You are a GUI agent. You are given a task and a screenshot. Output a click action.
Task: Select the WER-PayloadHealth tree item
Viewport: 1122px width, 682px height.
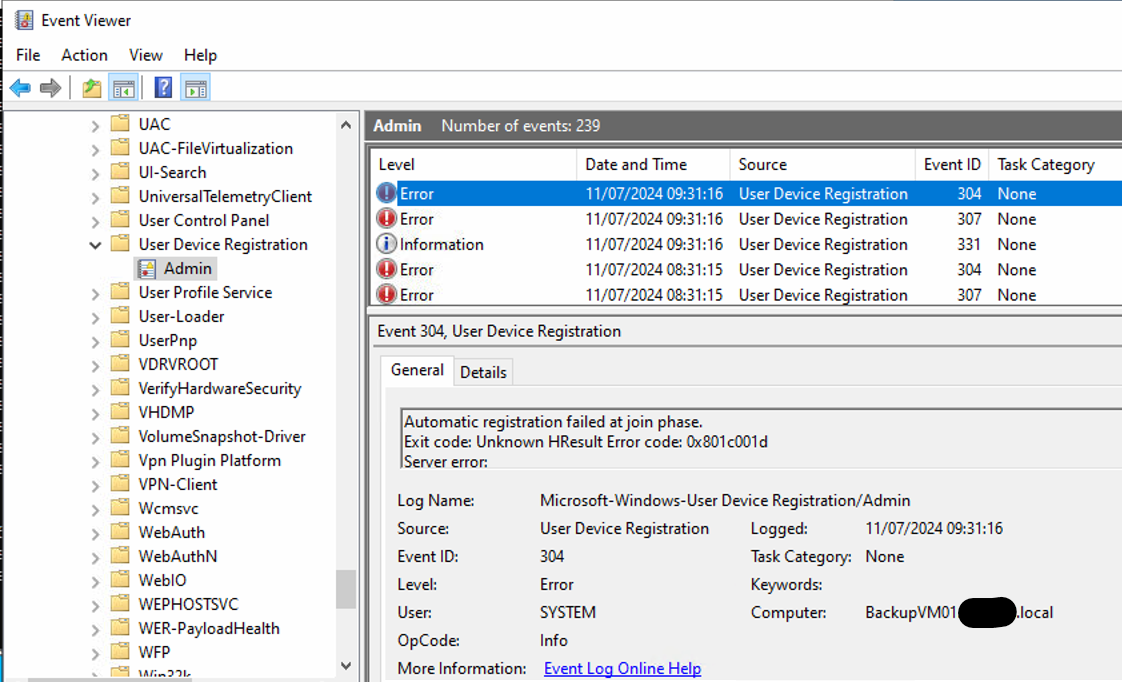pyautogui.click(x=209, y=628)
